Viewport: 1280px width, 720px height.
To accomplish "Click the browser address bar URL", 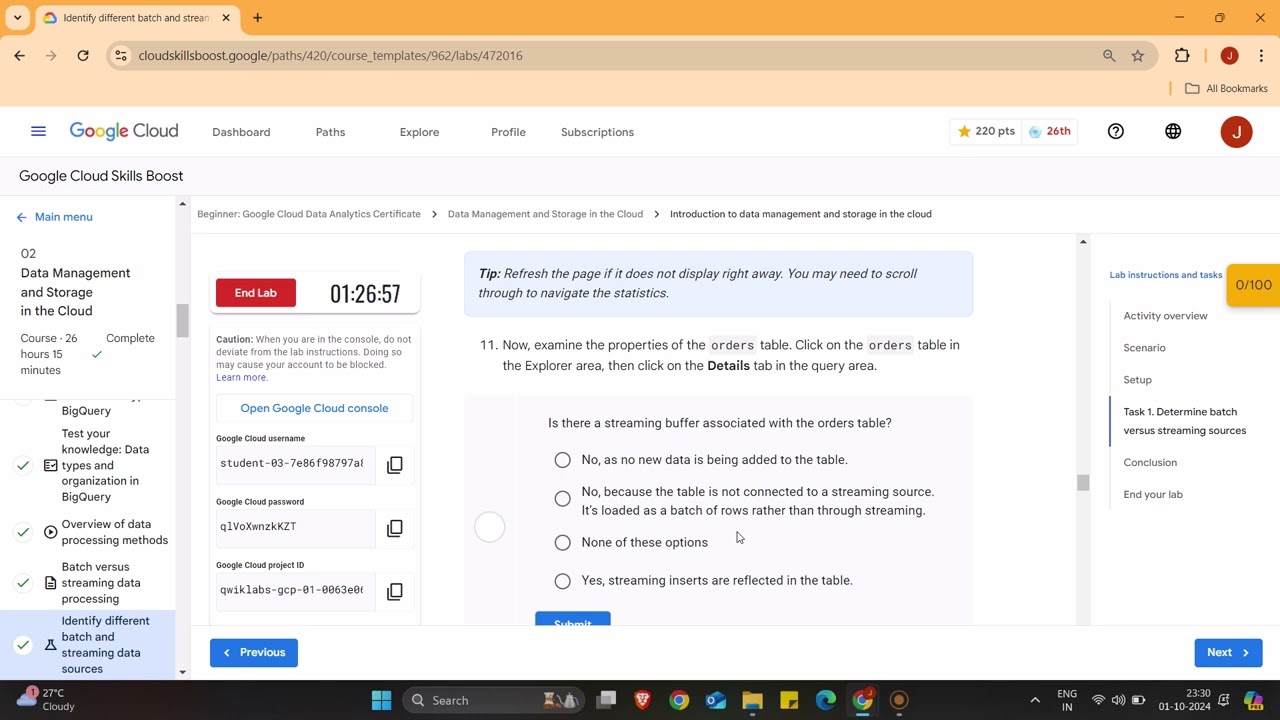I will click(330, 56).
